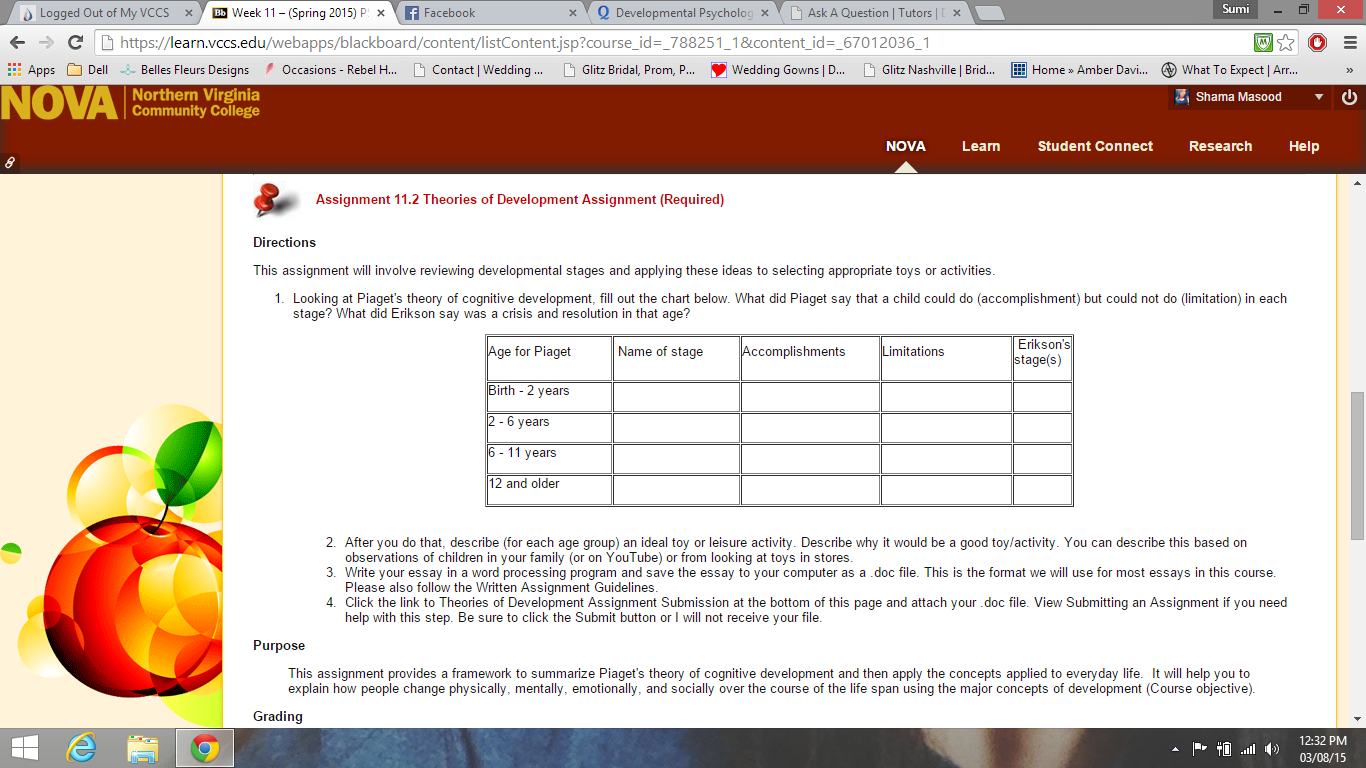This screenshot has width=1366, height=768.
Task: Bookmark this page with the star icon
Action: [1286, 43]
